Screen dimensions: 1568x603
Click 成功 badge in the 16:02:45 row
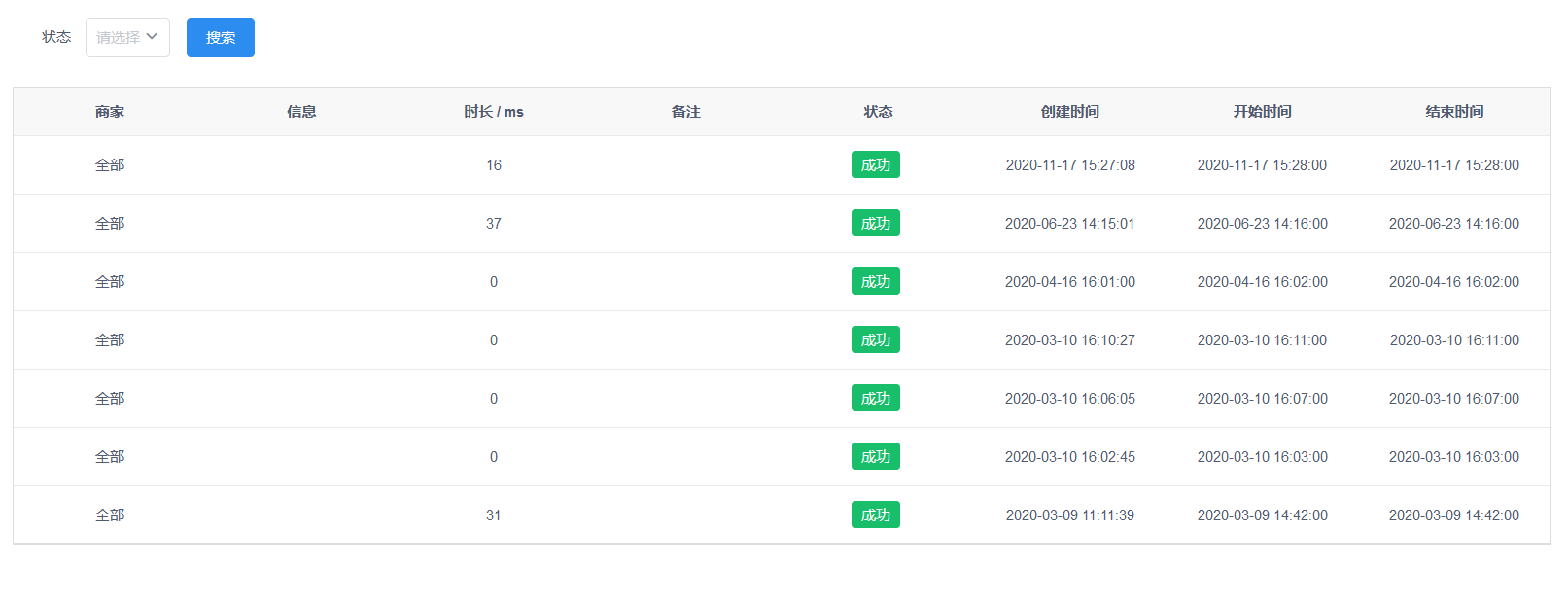click(x=876, y=457)
